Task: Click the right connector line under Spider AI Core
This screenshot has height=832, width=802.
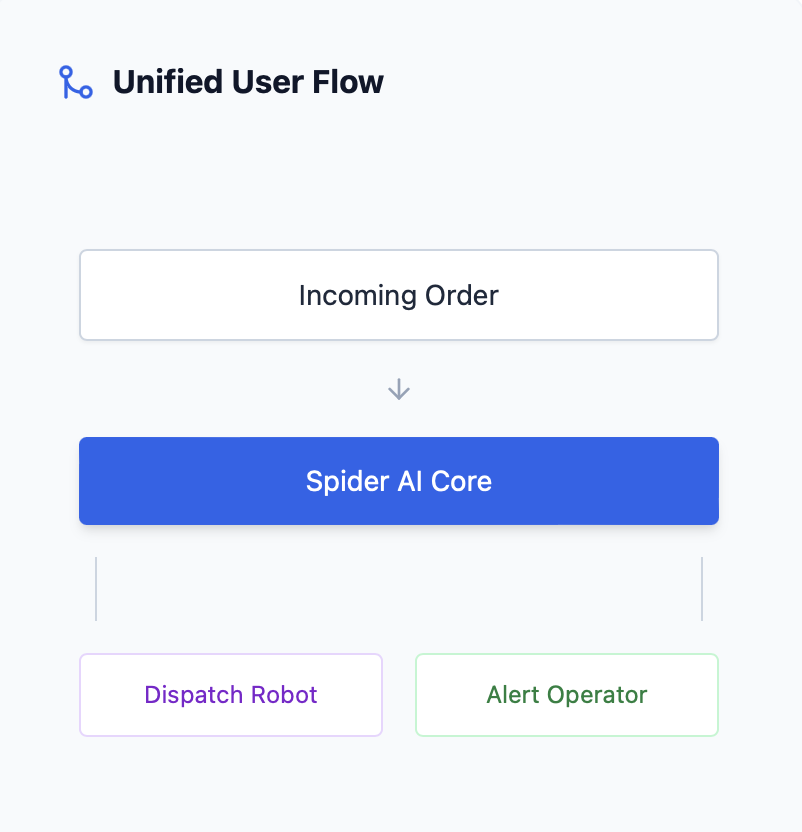Action: [702, 589]
